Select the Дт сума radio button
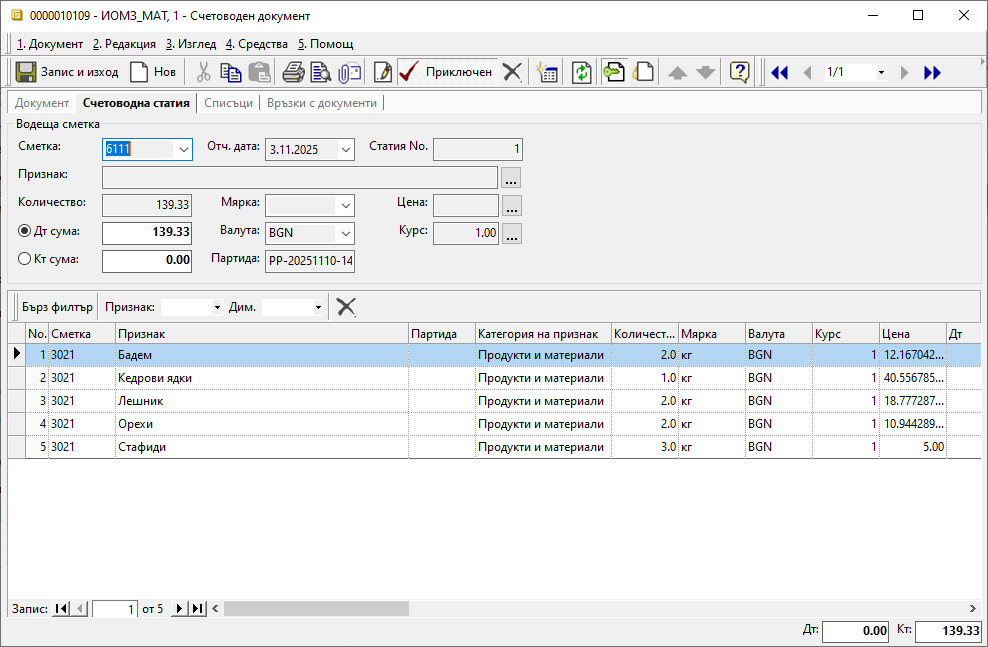988x647 pixels. point(26,231)
